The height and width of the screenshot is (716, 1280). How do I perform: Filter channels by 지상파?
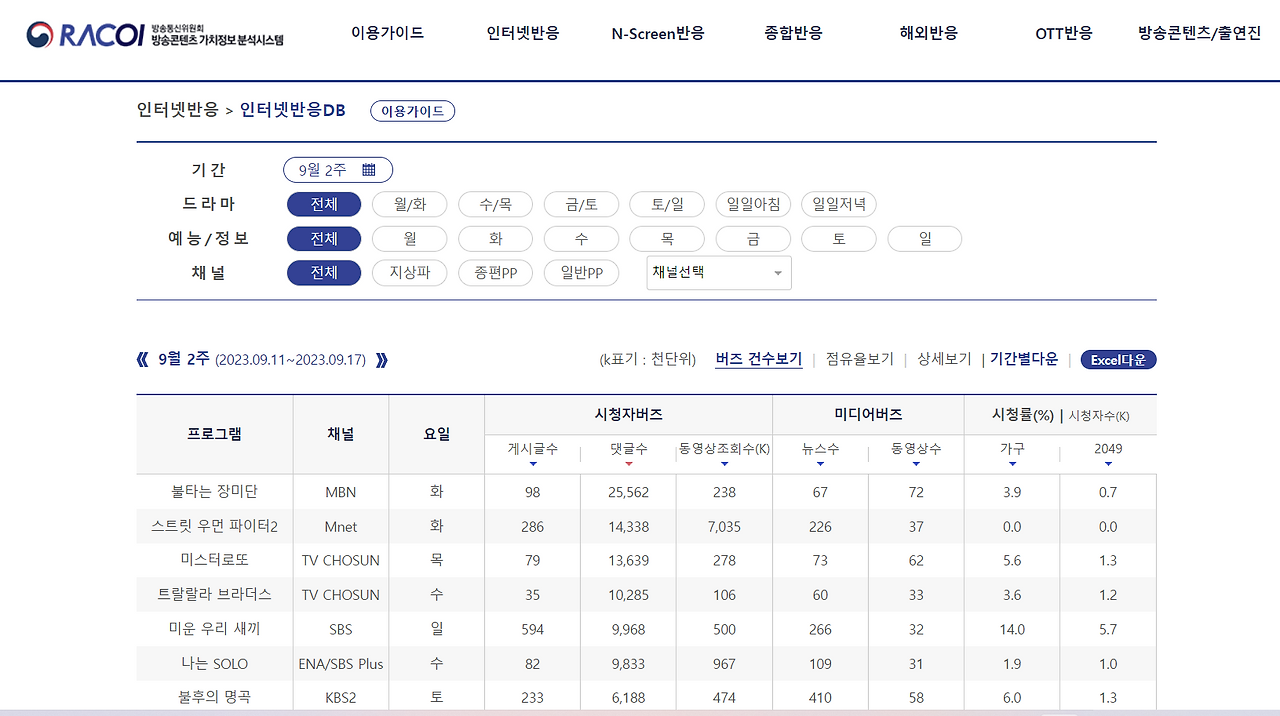409,272
